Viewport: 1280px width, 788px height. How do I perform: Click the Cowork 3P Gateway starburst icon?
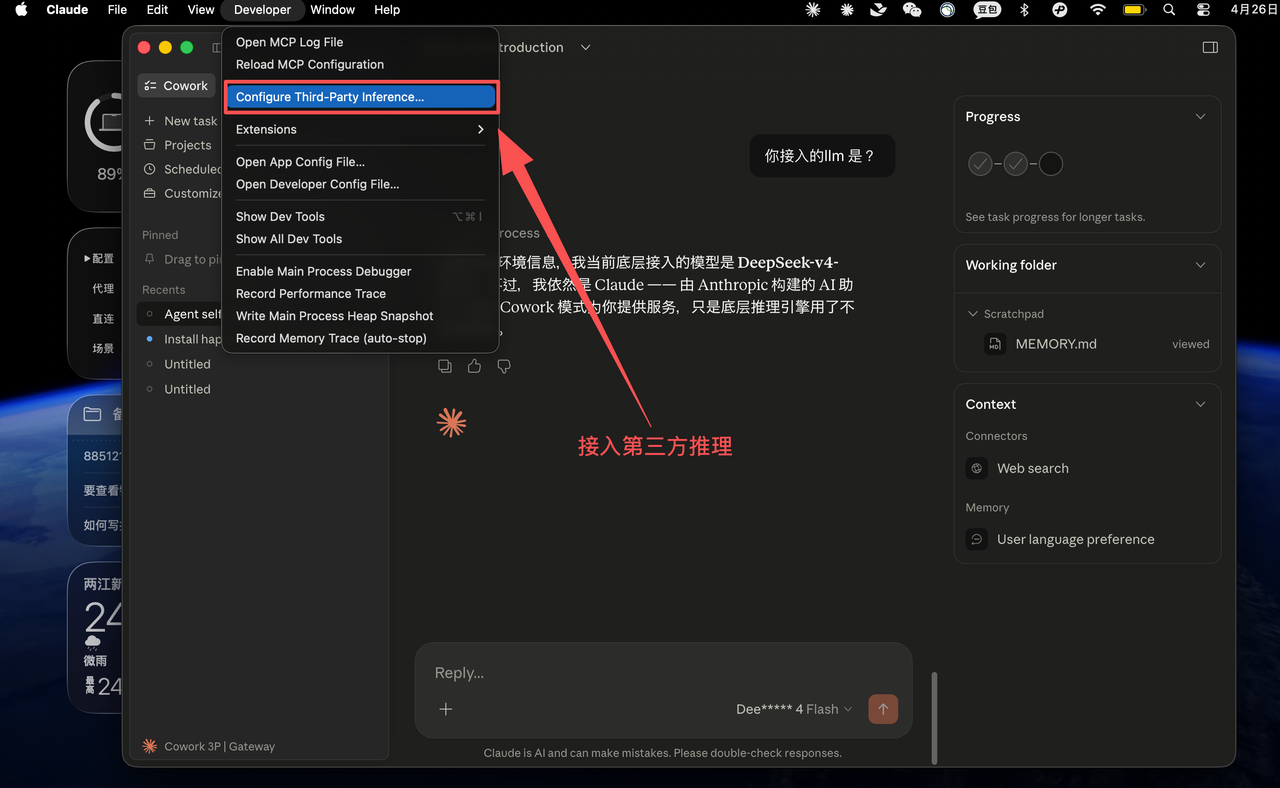(x=150, y=746)
